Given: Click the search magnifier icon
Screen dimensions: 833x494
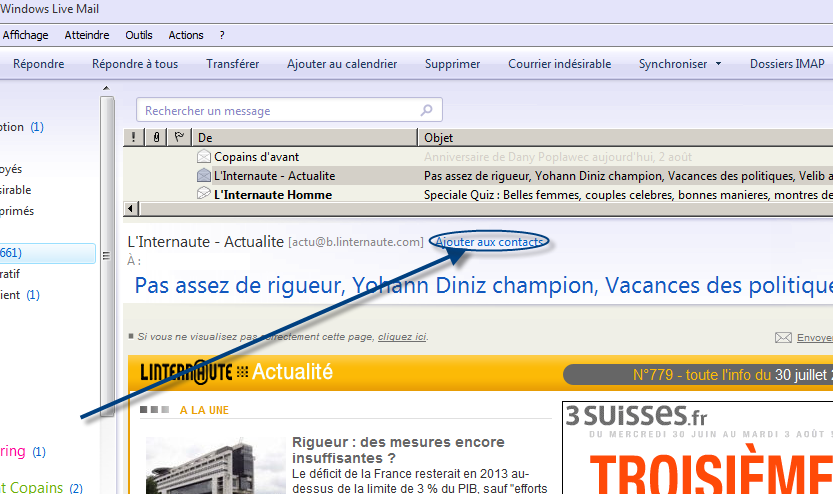Looking at the screenshot, I should pyautogui.click(x=426, y=110).
